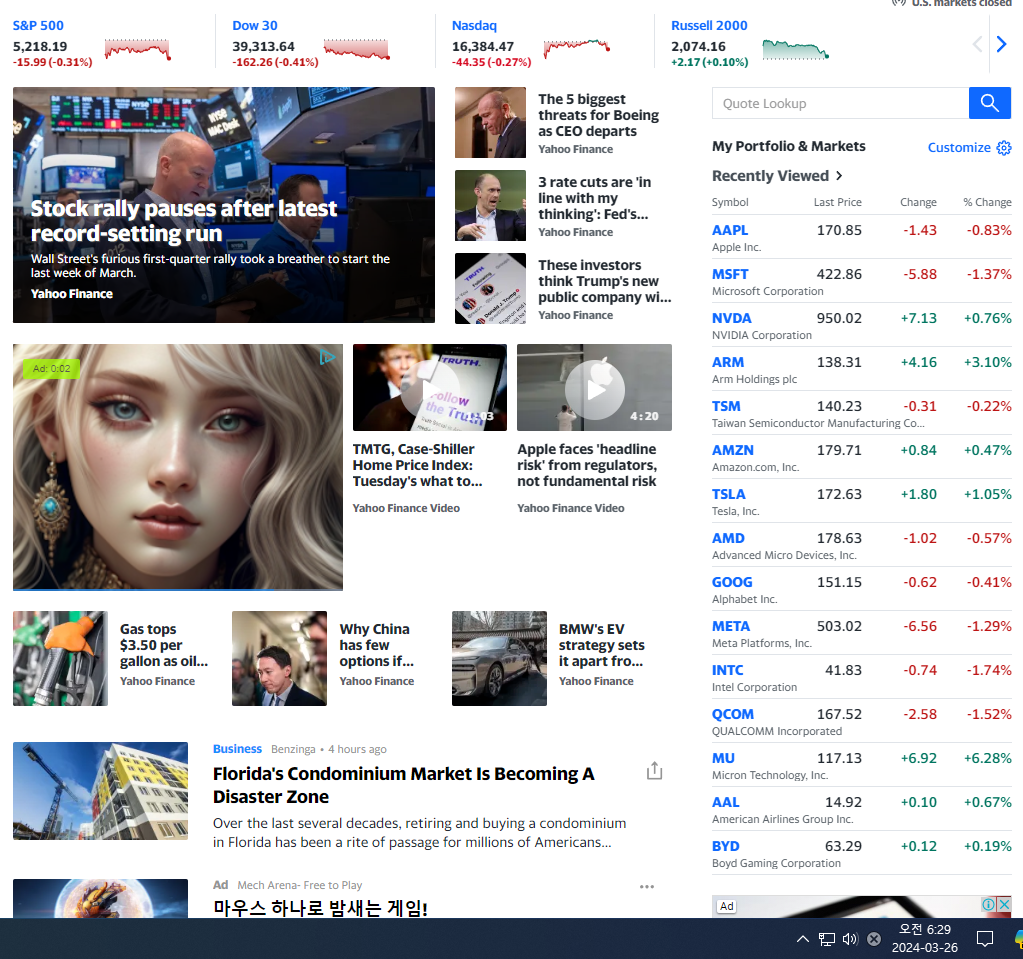Open the S&P 500 index link
The image size is (1023, 959).
[x=38, y=25]
